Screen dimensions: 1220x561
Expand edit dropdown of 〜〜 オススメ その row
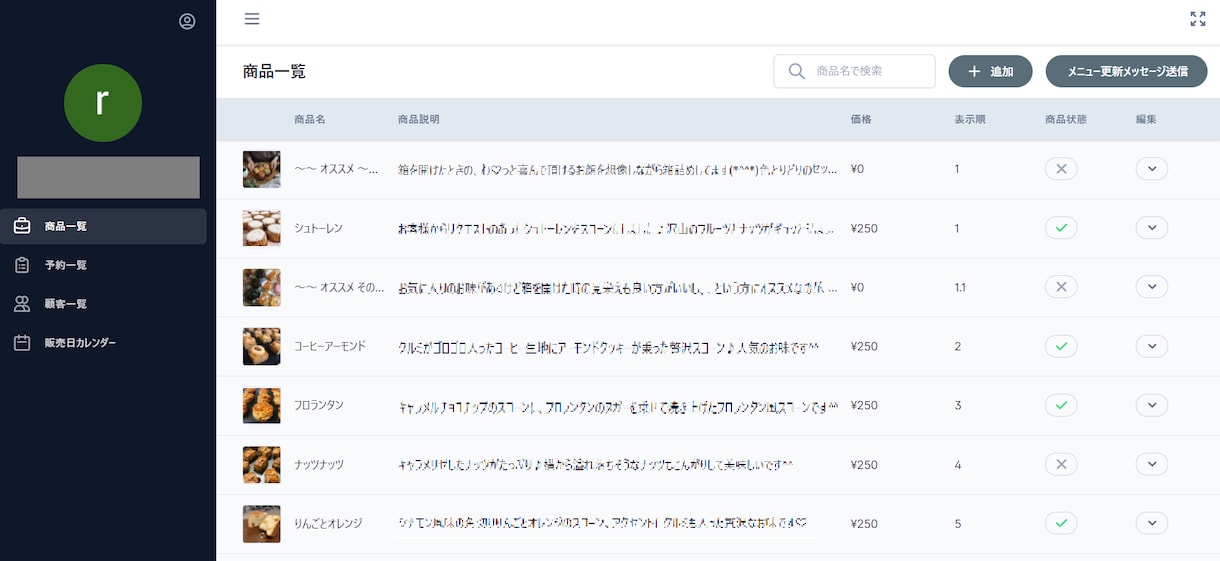[1152, 287]
